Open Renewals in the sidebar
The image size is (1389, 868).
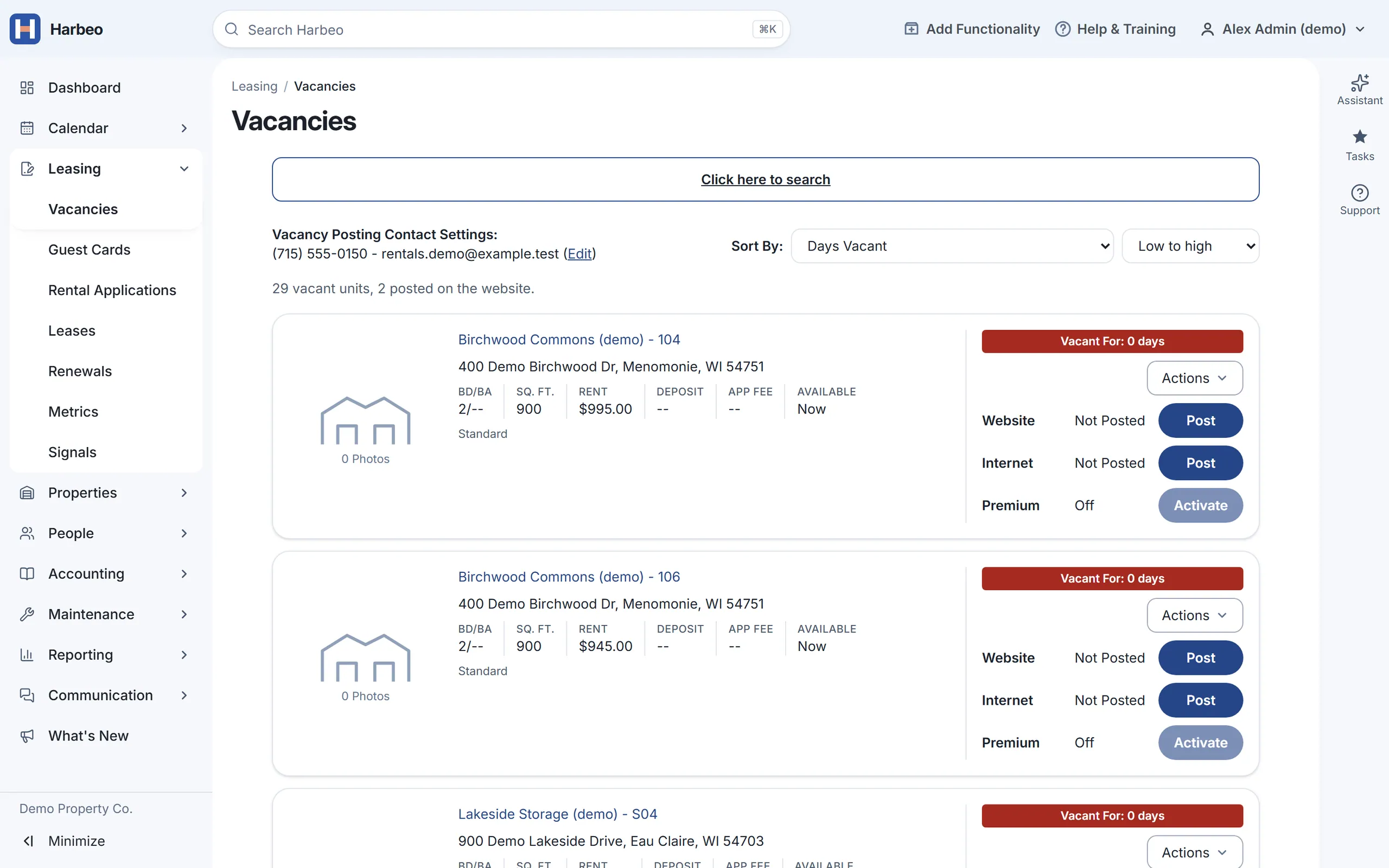80,371
